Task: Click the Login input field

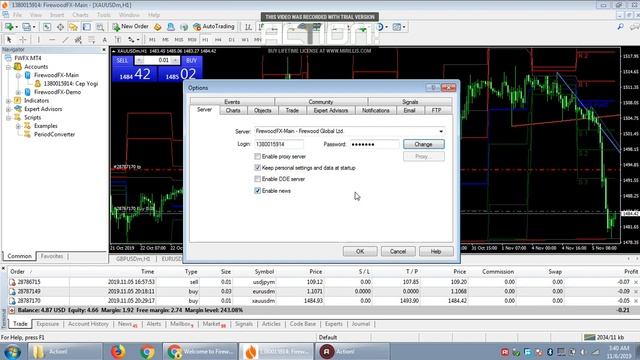Action: (x=279, y=144)
